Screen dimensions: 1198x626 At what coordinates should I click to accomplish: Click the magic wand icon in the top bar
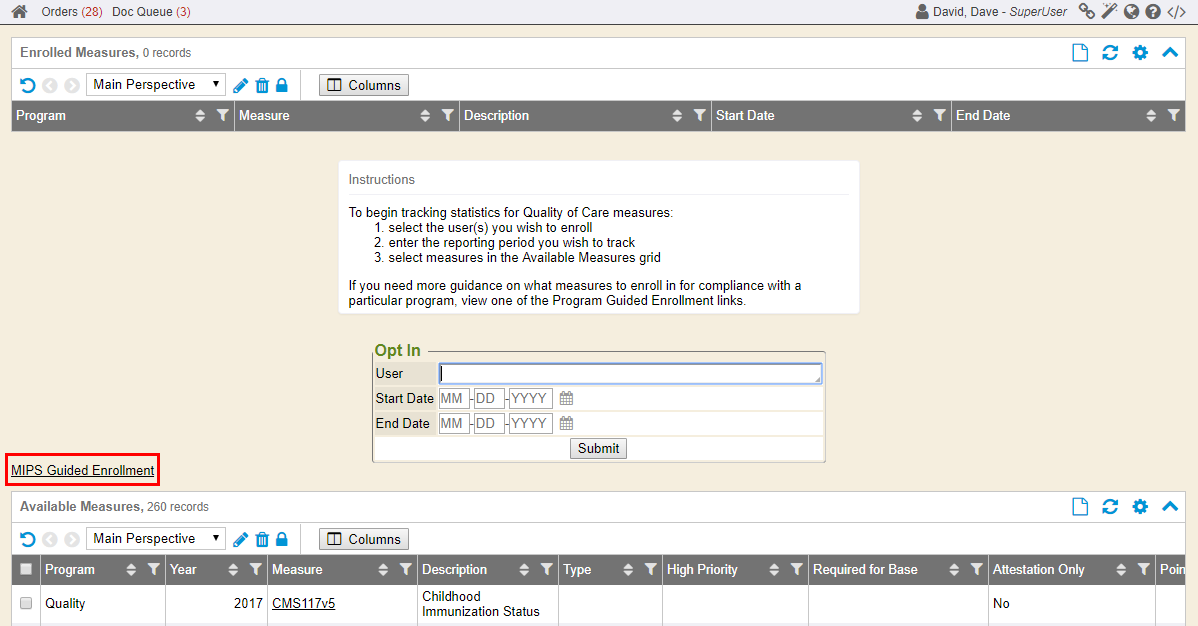point(1109,12)
